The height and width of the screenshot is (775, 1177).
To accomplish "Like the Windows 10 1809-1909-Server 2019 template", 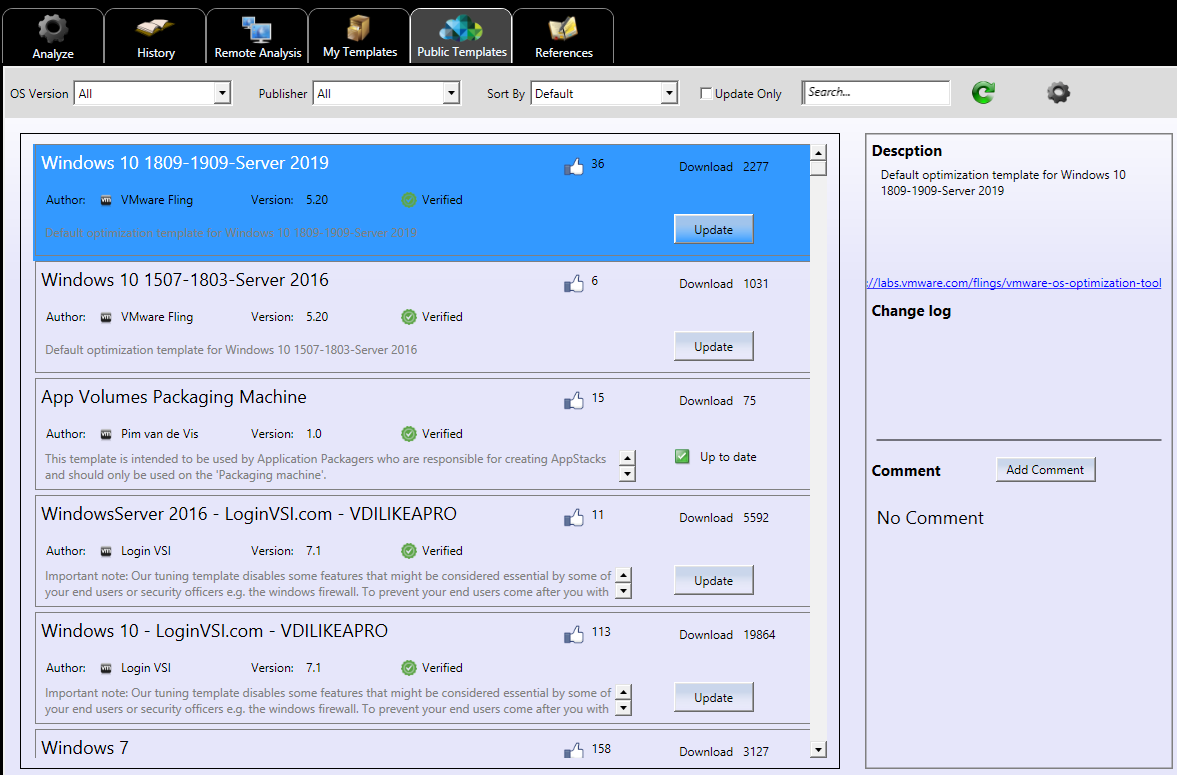I will click(x=573, y=166).
